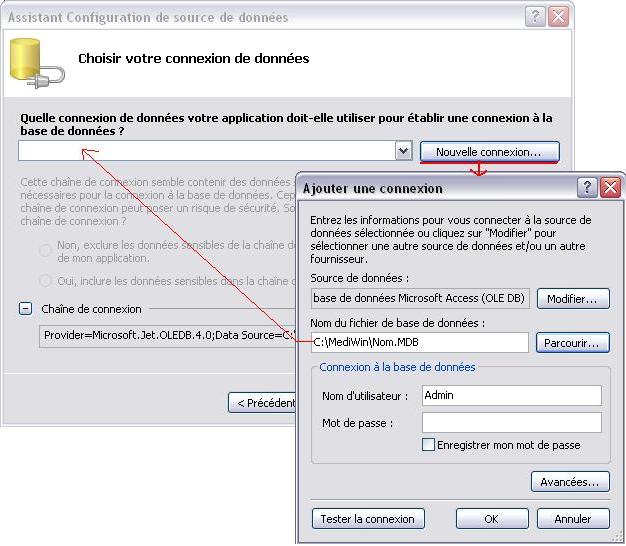Click the Mot de passe field
The image size is (626, 546).
[x=512, y=422]
